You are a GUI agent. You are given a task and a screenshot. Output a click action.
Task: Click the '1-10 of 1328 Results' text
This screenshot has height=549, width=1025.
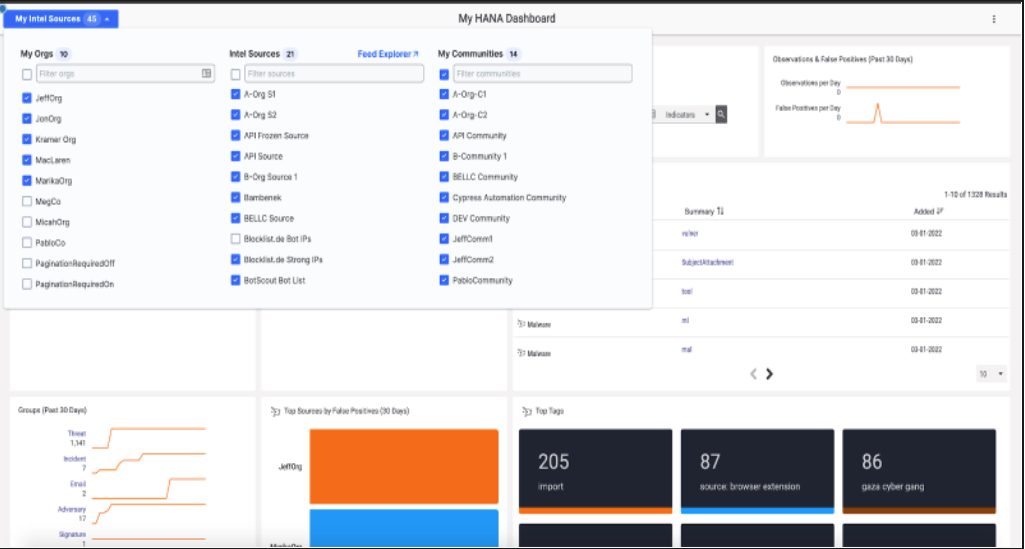pyautogui.click(x=975, y=195)
